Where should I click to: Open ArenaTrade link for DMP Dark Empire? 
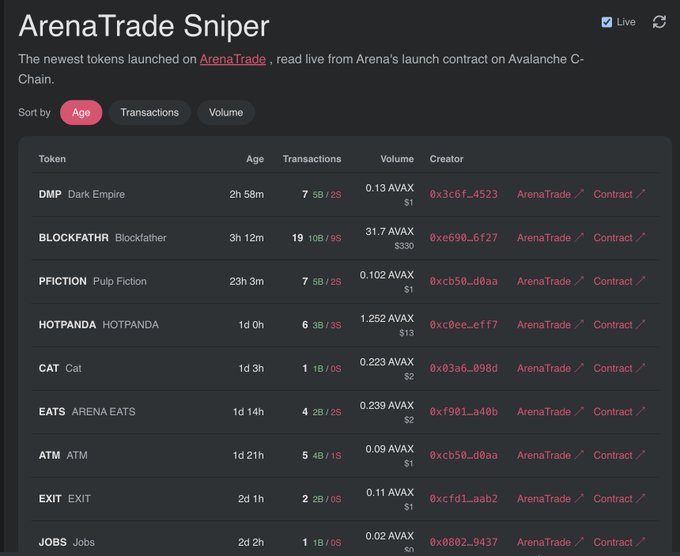click(550, 194)
